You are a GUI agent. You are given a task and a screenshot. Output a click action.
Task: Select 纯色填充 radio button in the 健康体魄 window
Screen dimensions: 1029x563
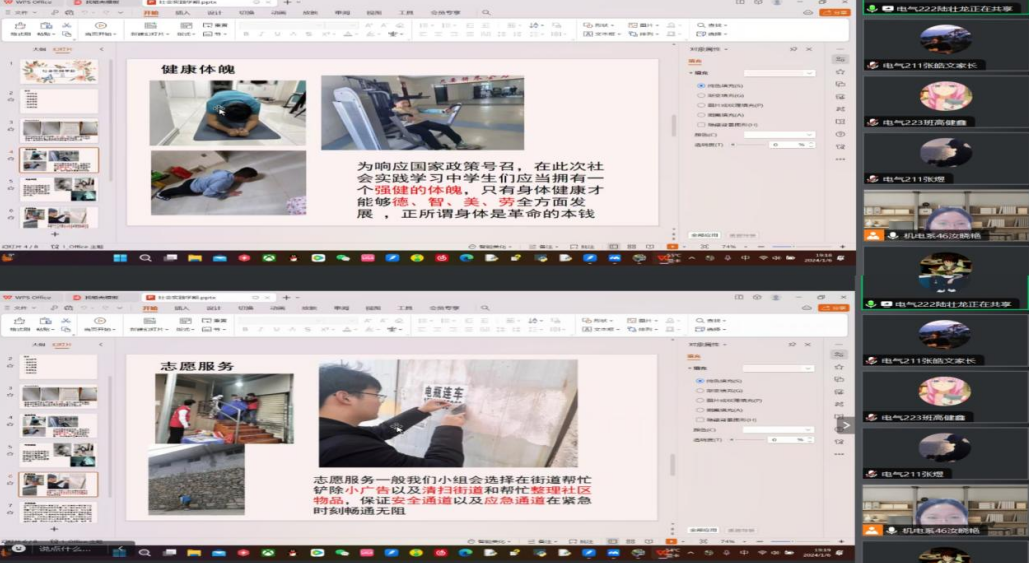tap(700, 86)
